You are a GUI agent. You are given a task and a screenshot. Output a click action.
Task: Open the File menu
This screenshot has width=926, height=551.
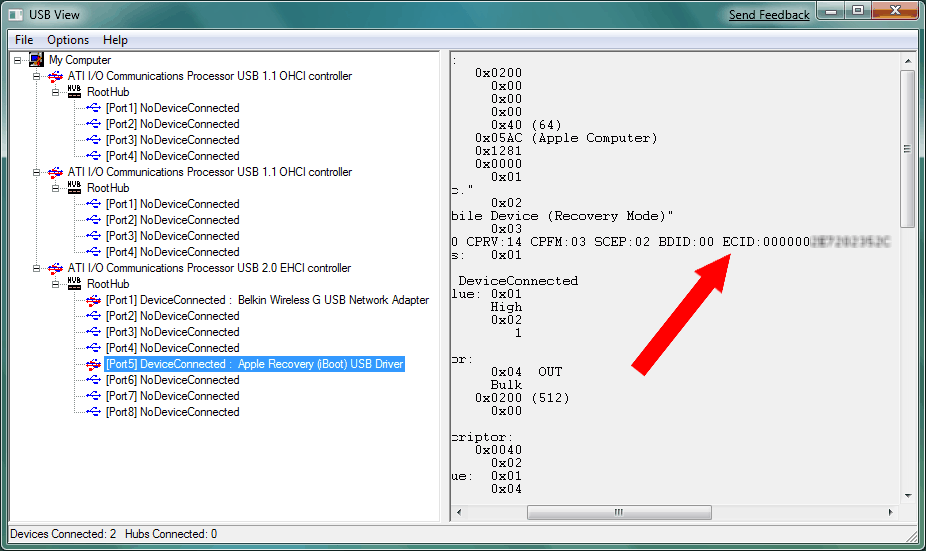pos(24,40)
